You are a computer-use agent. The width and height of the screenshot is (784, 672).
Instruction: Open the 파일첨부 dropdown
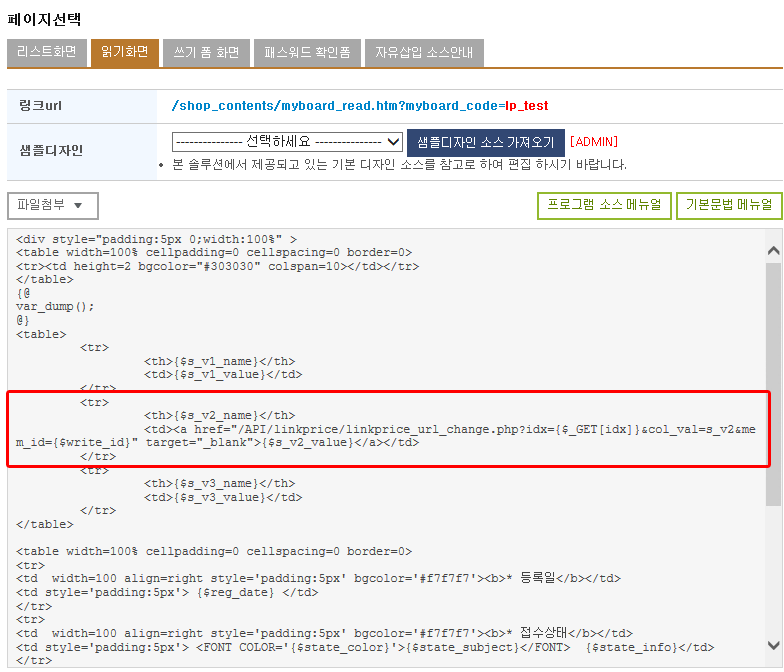[x=52, y=206]
